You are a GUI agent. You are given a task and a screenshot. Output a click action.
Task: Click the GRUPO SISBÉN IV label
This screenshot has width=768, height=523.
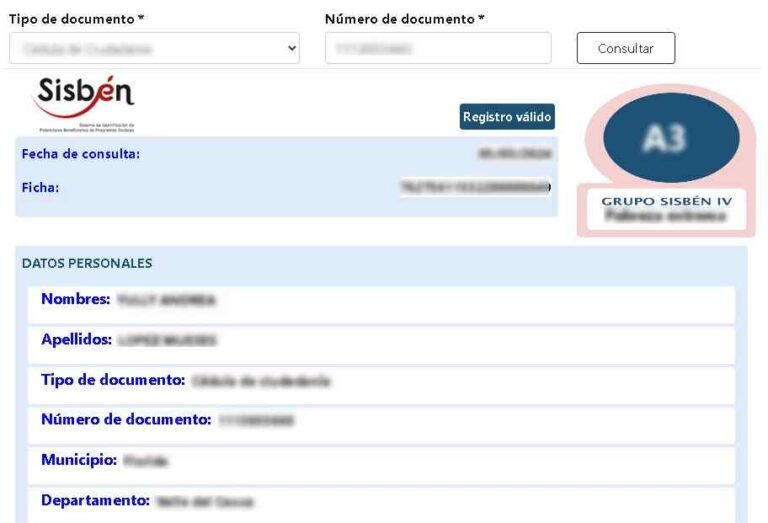click(667, 201)
